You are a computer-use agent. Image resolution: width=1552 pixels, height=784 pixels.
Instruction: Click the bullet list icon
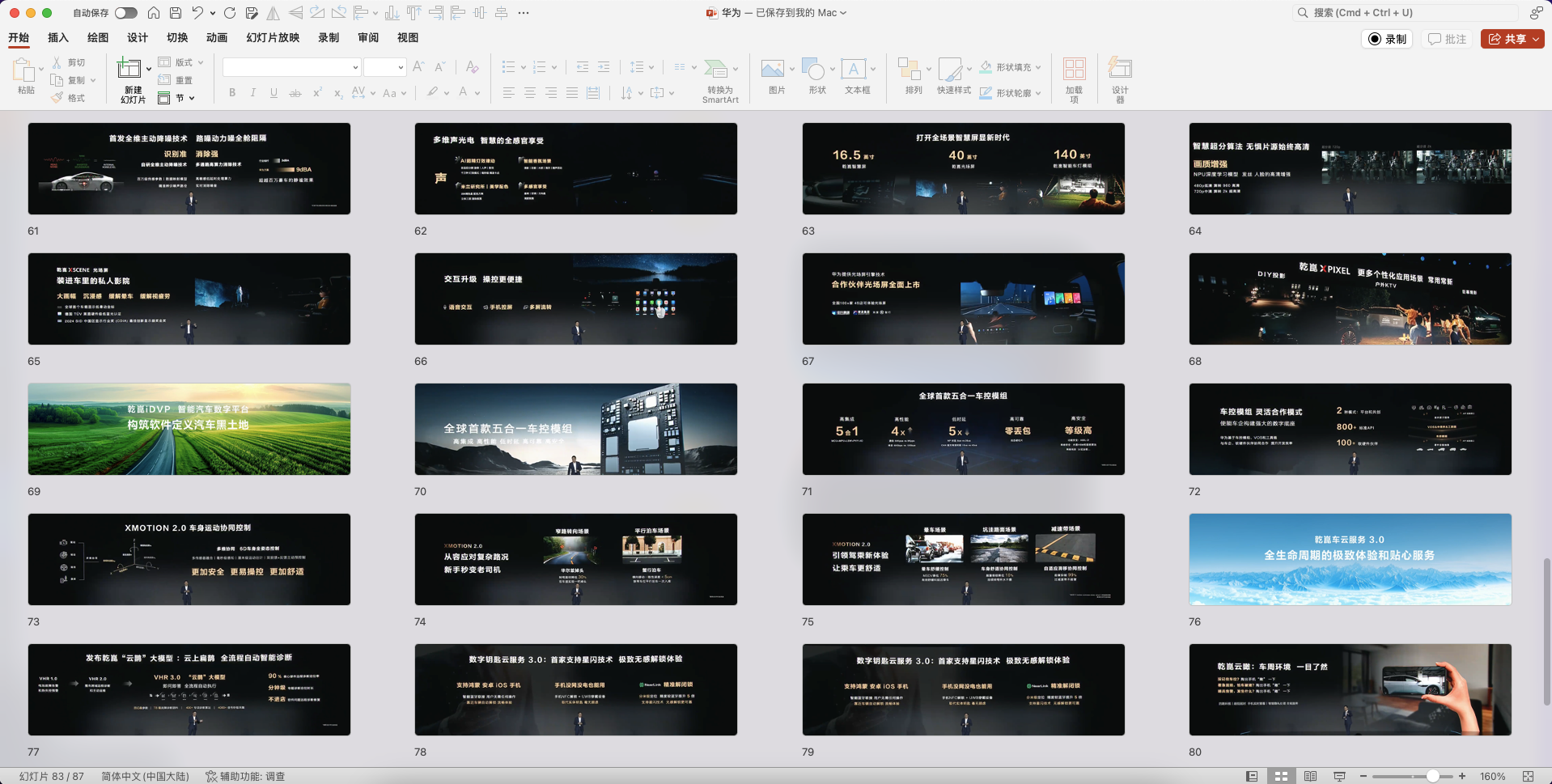[x=508, y=67]
